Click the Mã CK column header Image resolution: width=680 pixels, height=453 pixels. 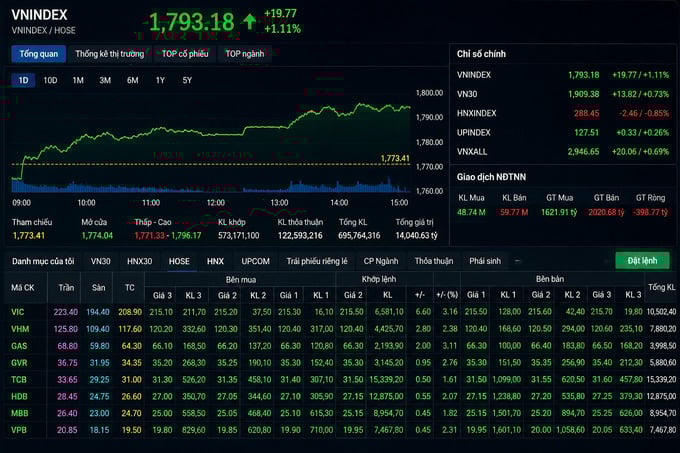point(23,287)
